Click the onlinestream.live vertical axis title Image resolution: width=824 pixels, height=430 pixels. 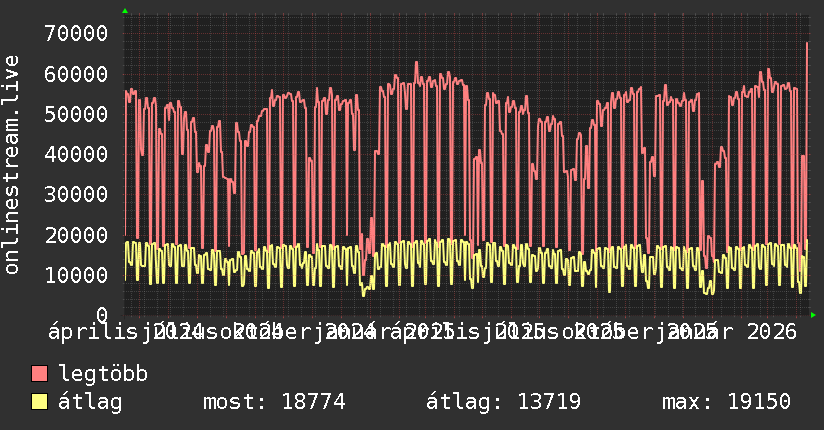11,165
